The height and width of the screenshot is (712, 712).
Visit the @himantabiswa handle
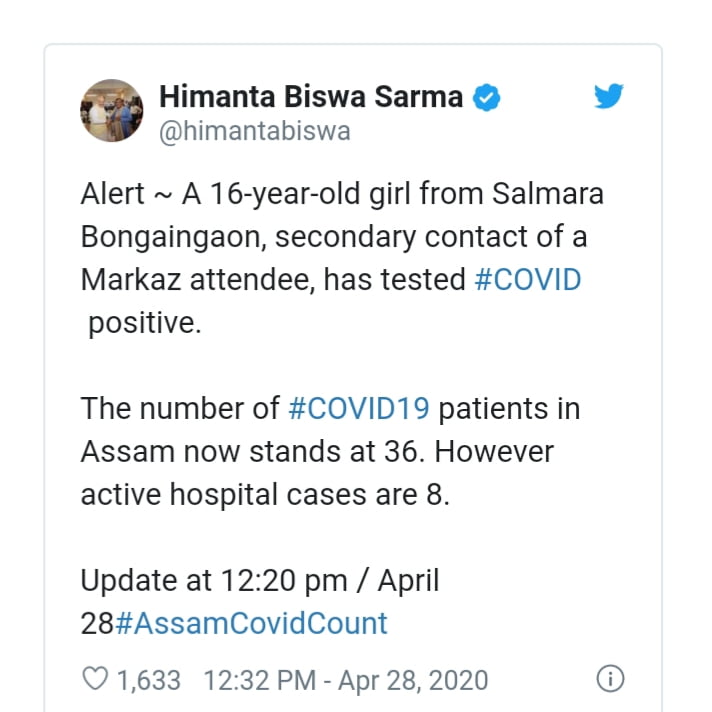pyautogui.click(x=254, y=132)
